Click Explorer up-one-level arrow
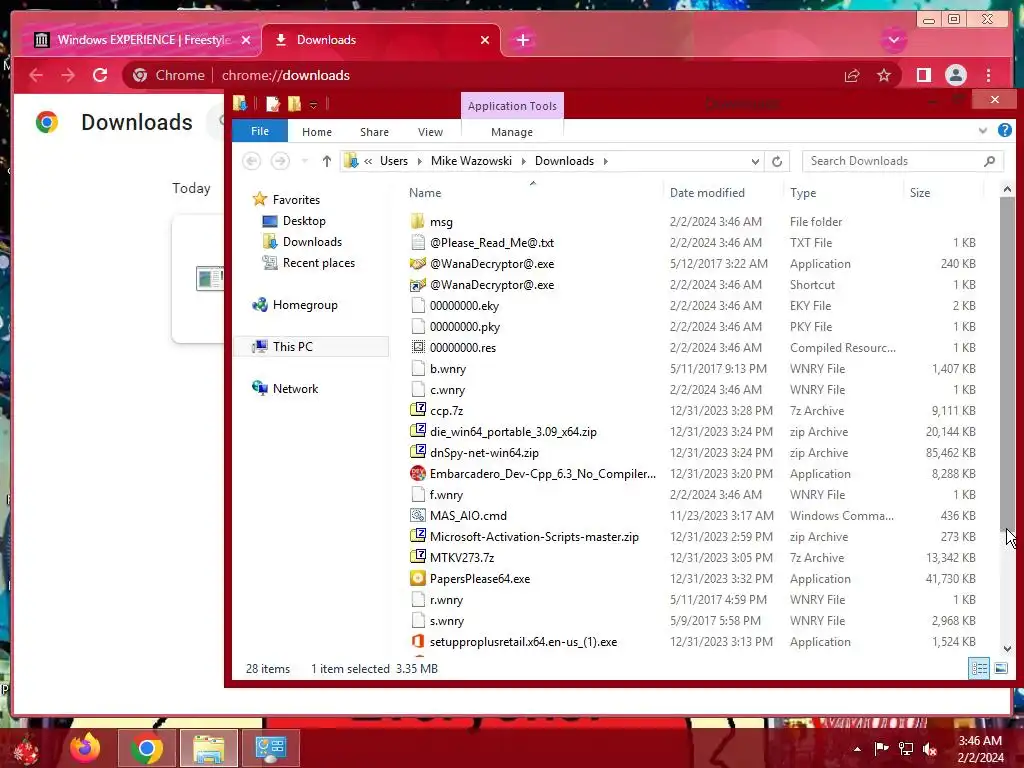The height and width of the screenshot is (768, 1024). point(327,161)
